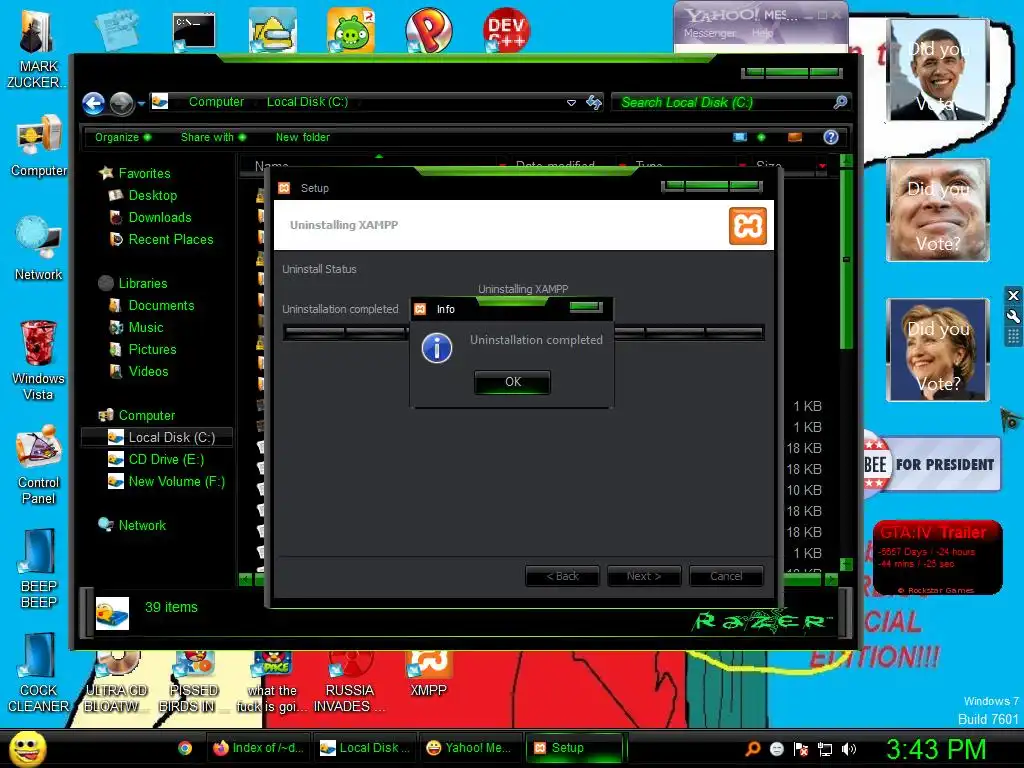Click the MARK ZUCKER desktop icon
The width and height of the screenshot is (1024, 768).
36,51
